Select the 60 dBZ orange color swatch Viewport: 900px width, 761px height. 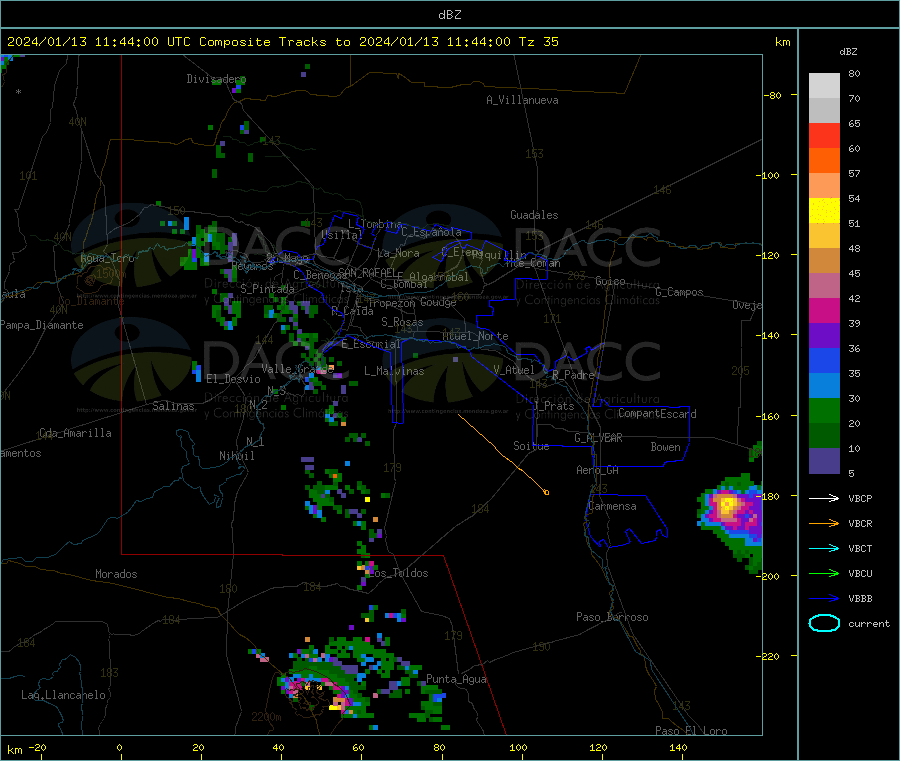[x=824, y=161]
